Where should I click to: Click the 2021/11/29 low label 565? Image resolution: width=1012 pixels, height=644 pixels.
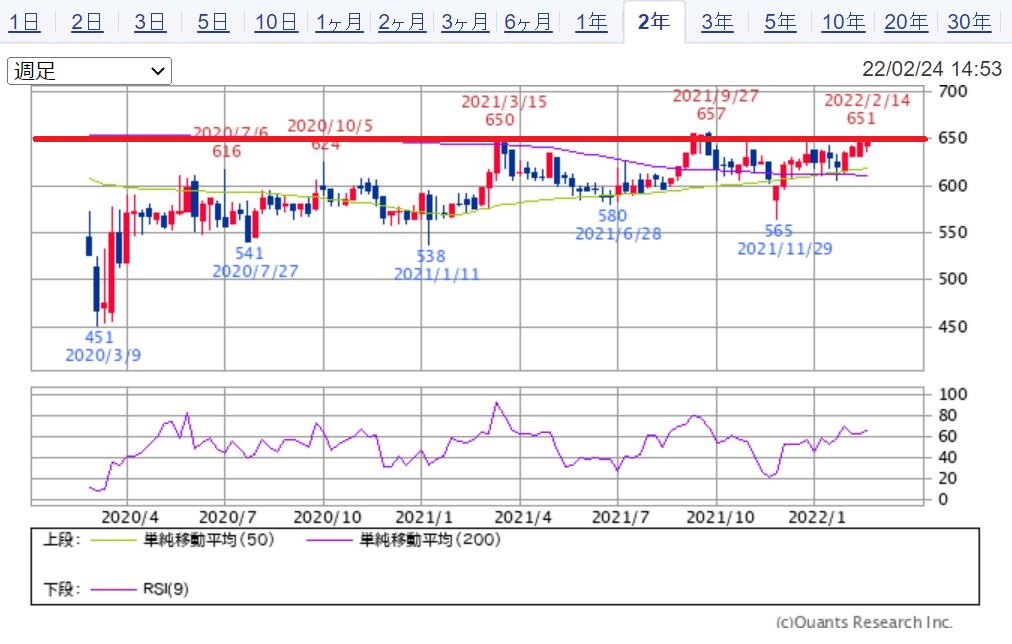pyautogui.click(x=778, y=230)
